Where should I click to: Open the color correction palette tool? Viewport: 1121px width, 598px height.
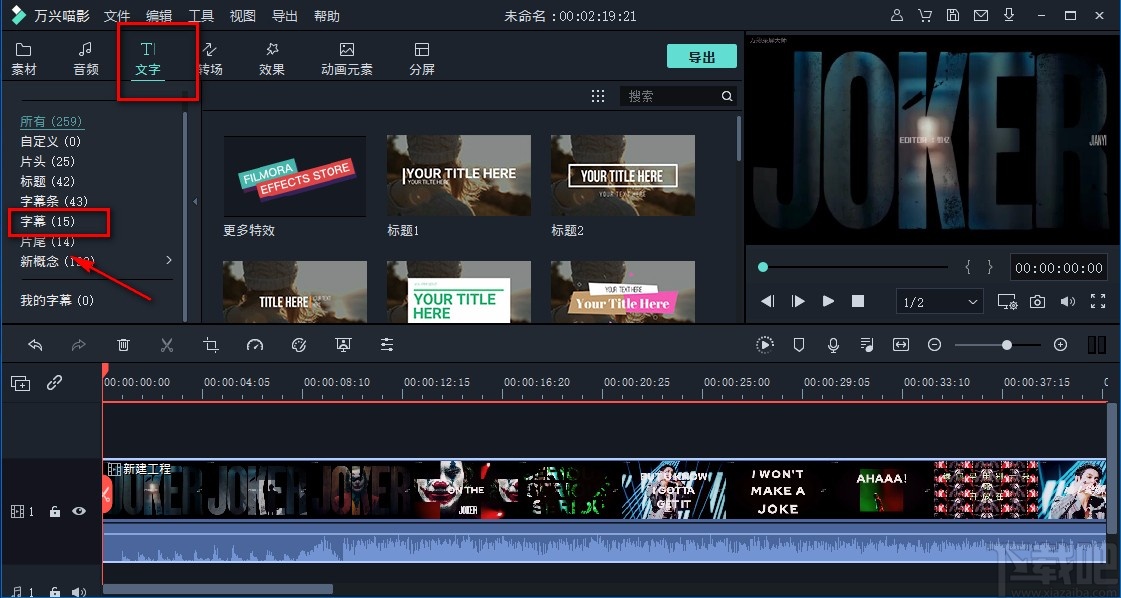(x=299, y=344)
